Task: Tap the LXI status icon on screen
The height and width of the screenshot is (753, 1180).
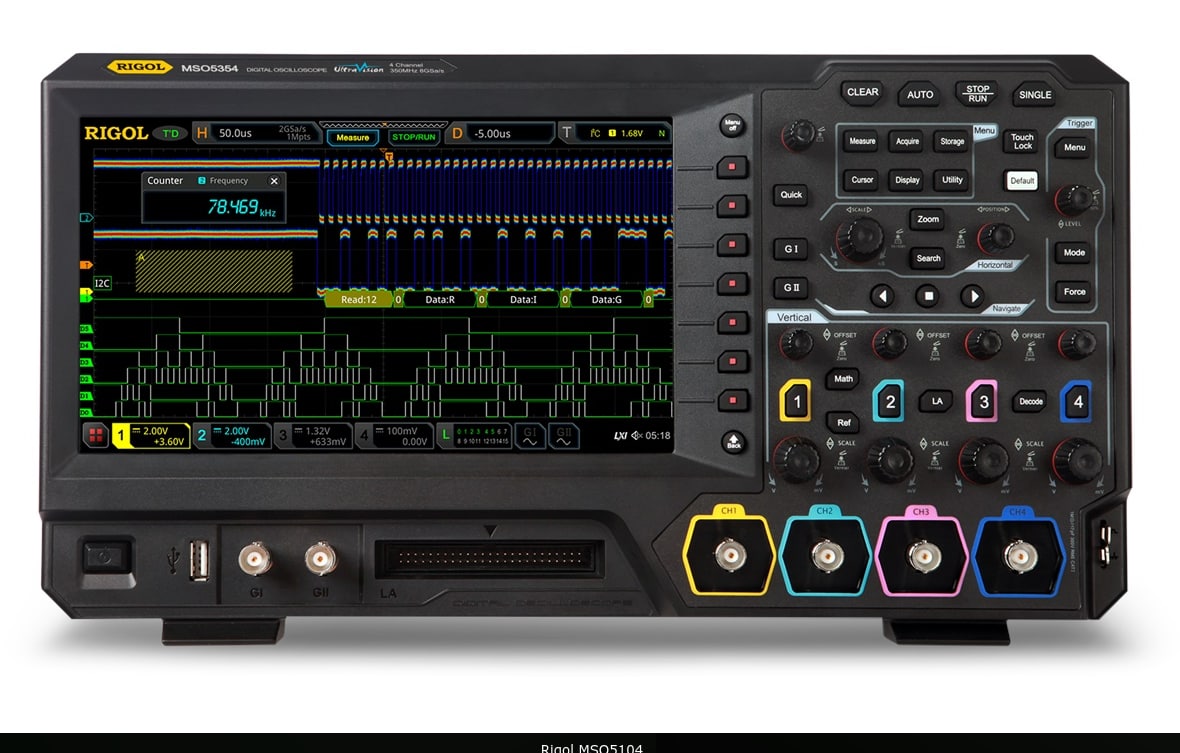Action: click(620, 436)
